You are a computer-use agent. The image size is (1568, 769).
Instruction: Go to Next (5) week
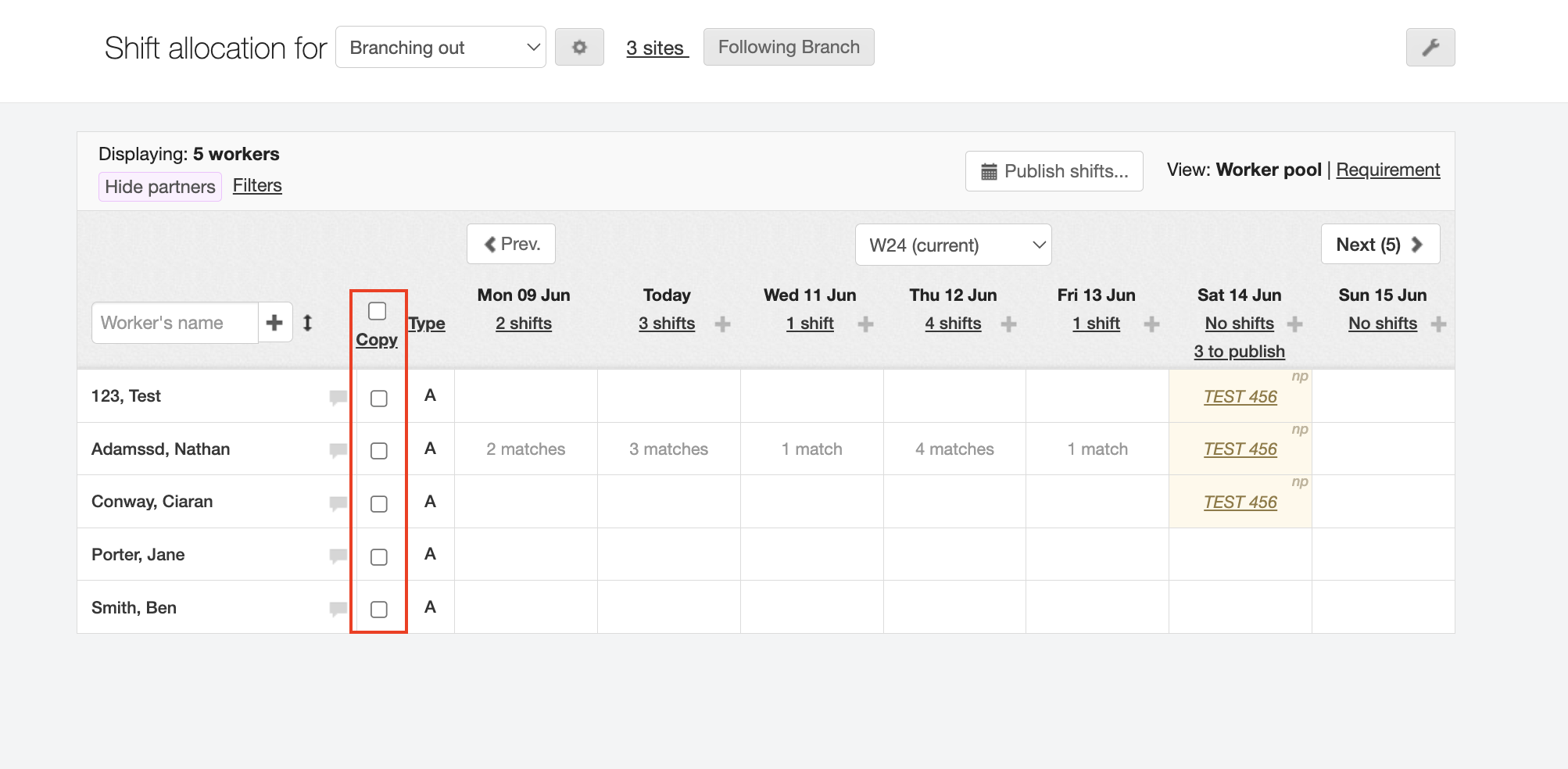point(1380,245)
